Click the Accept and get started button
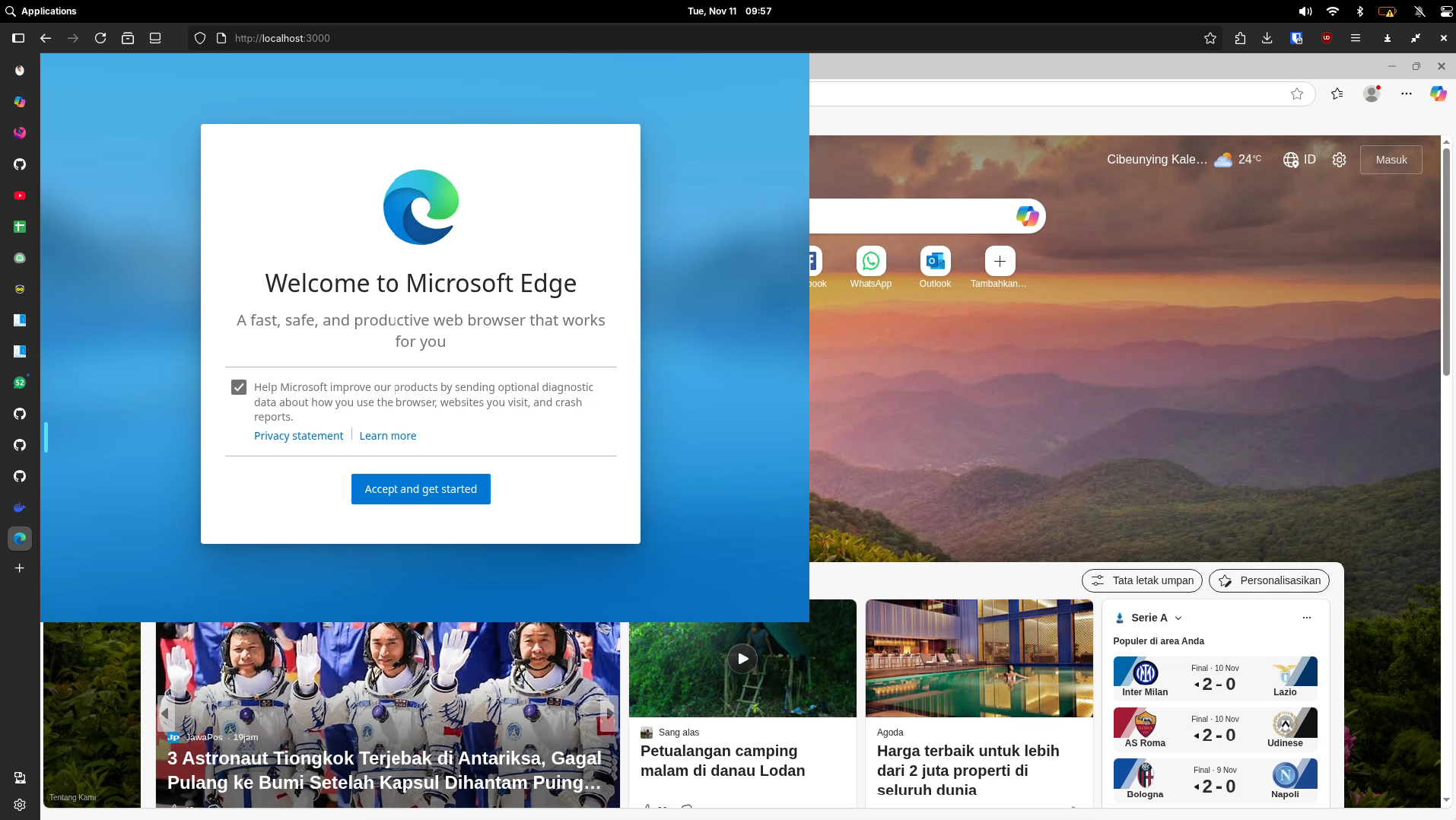 click(x=420, y=489)
